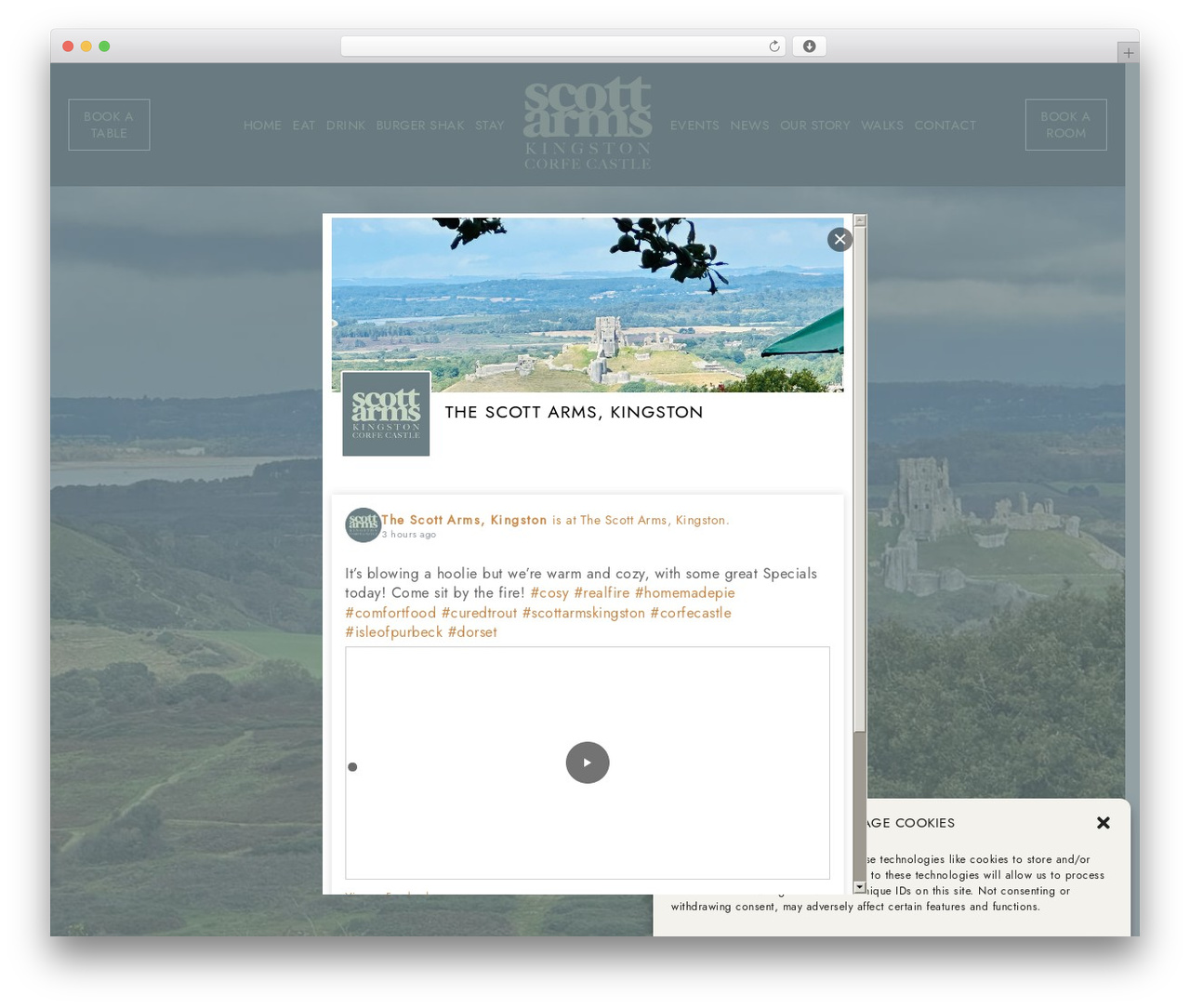Image resolution: width=1190 pixels, height=1008 pixels.
Task: Book a room
Action: click(1065, 125)
